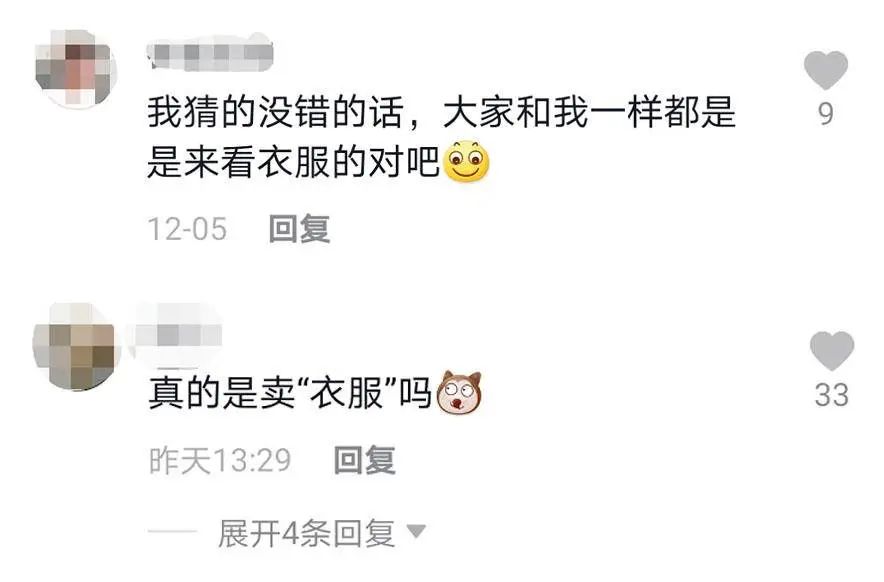Select the comment text 我猜的没错的话
The image size is (884, 582).
[276, 112]
